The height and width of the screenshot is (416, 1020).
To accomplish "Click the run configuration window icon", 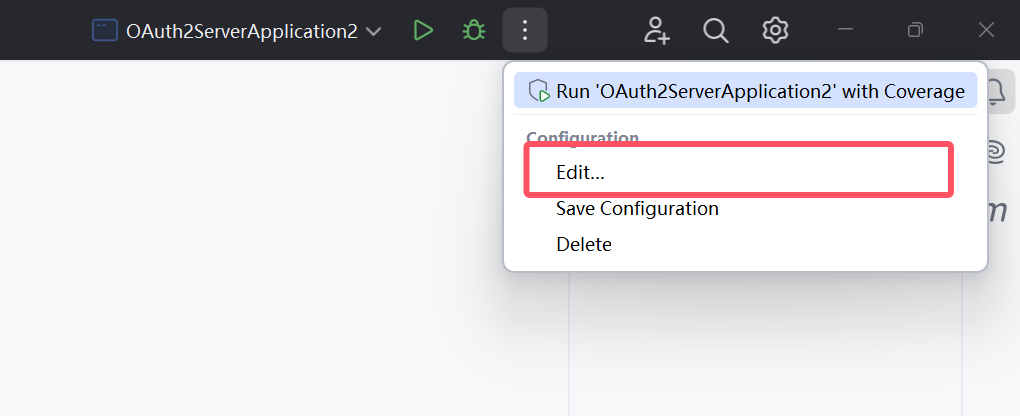I will click(x=105, y=30).
